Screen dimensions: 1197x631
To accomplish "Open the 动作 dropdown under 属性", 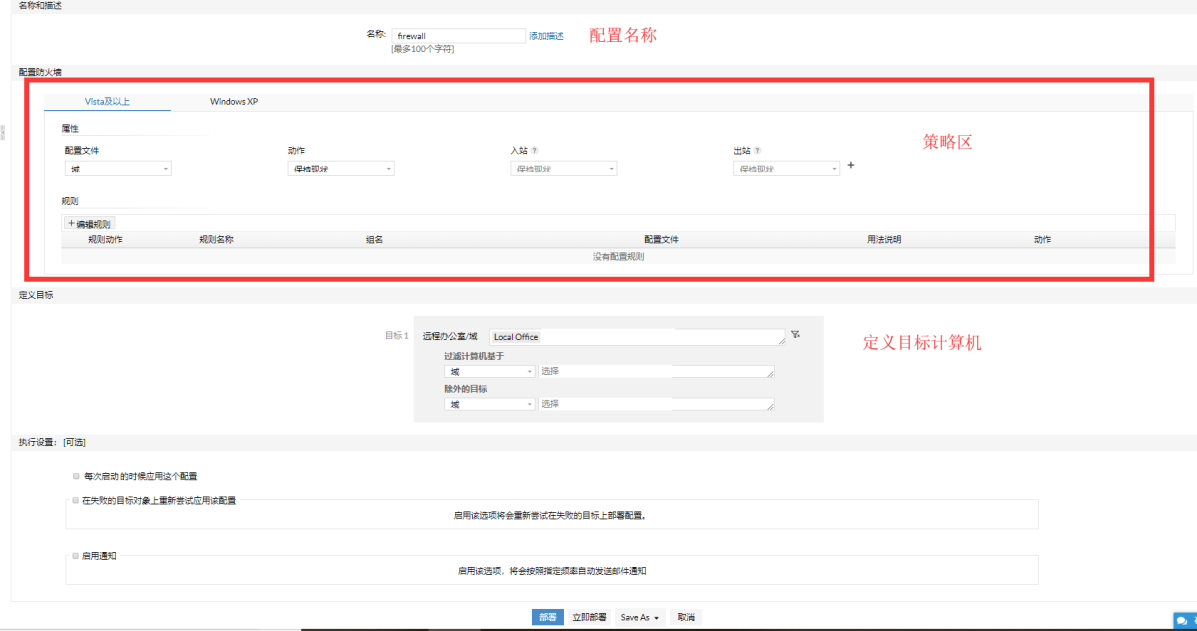I will (x=341, y=169).
